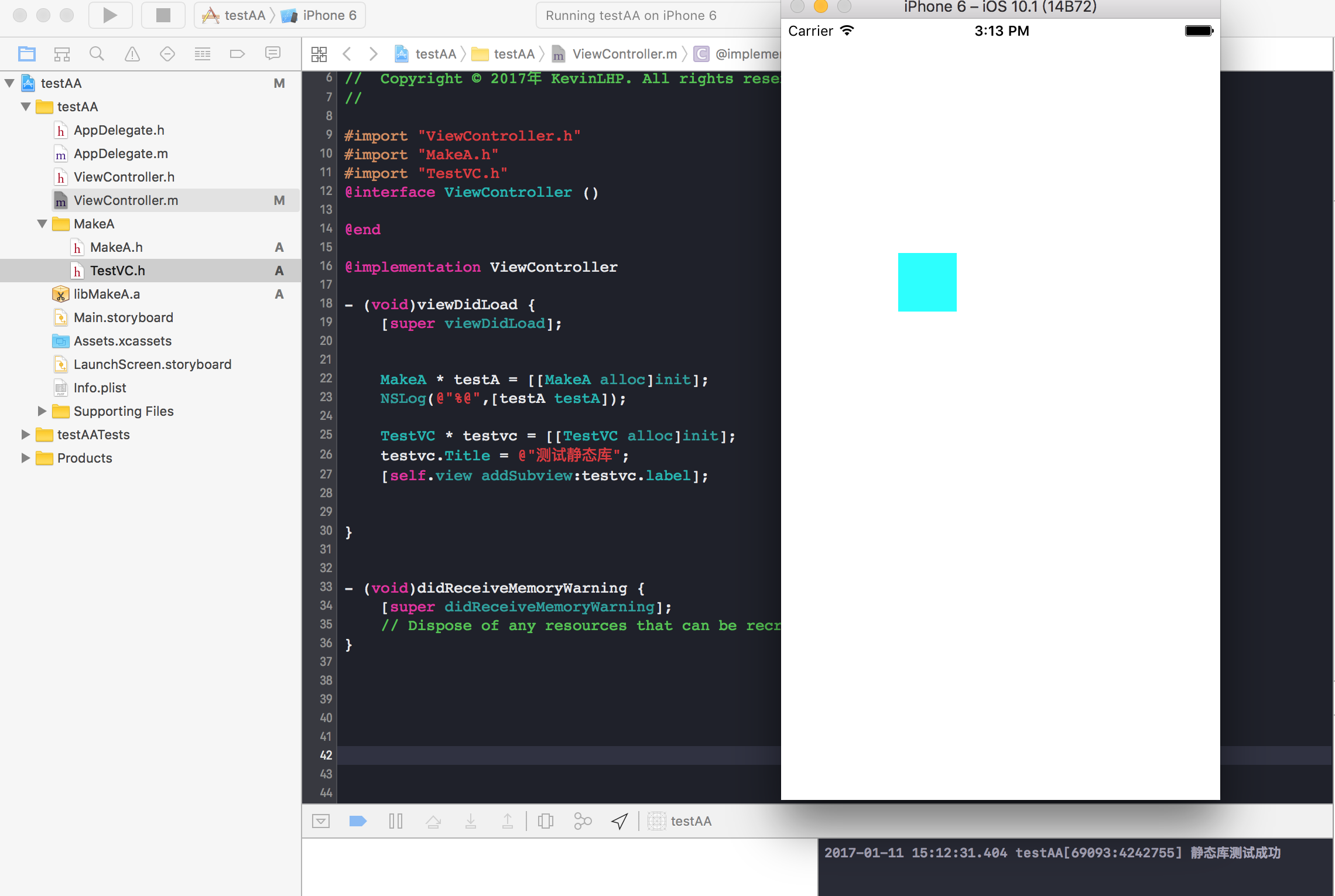Viewport: 1335px width, 896px height.
Task: Go forward in editor history
Action: [x=374, y=54]
